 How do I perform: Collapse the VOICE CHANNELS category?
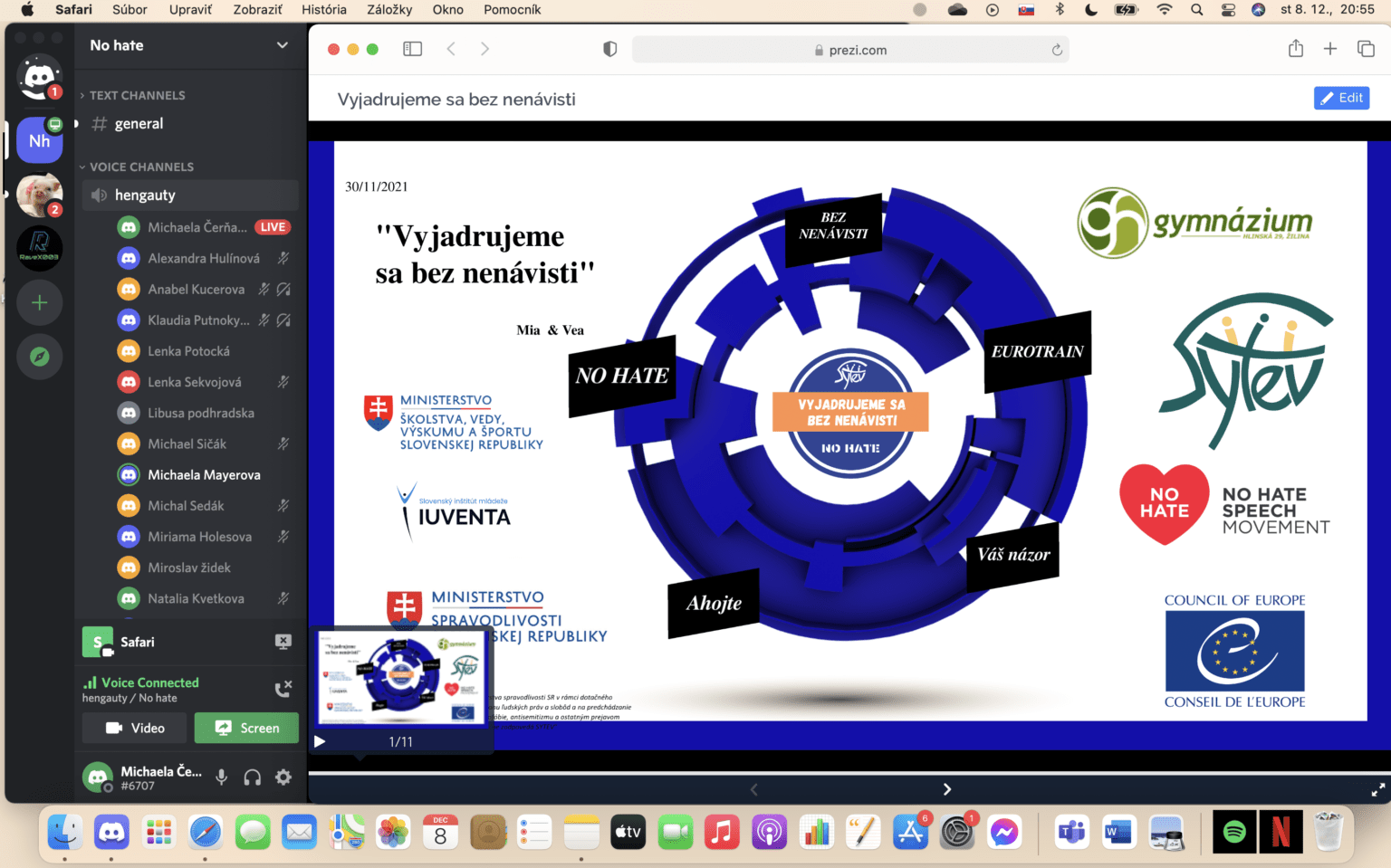pyautogui.click(x=137, y=167)
